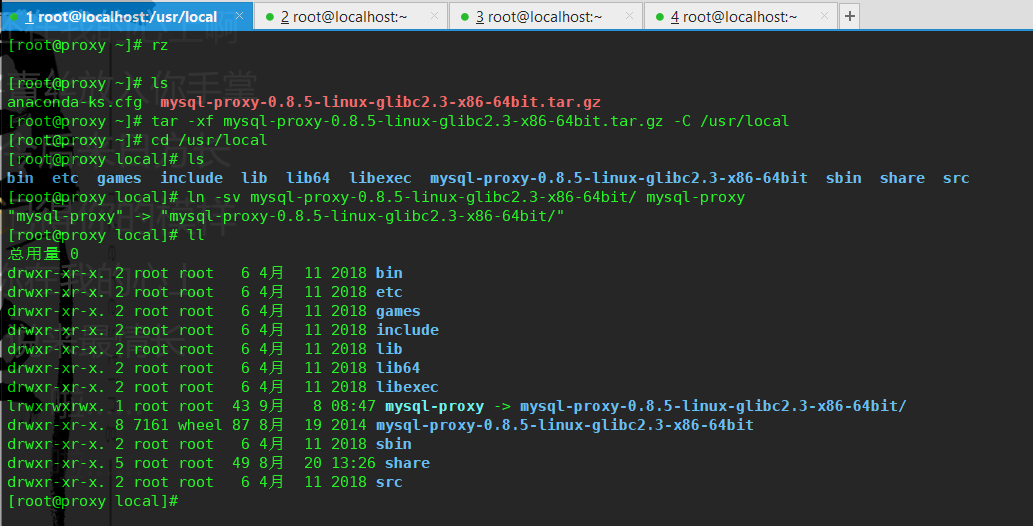Click lrwxrwxrwx. permissions string
Image resolution: width=1033 pixels, height=526 pixels.
[56, 406]
